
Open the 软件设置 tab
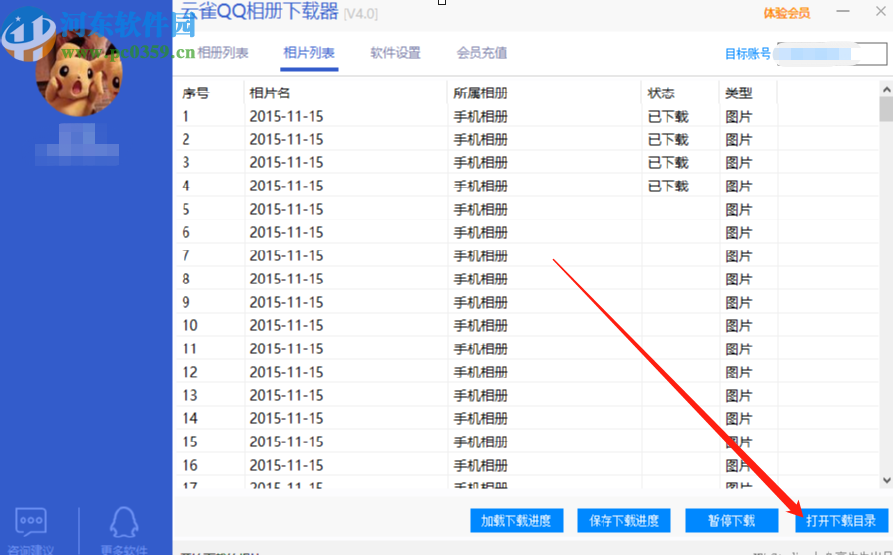click(395, 53)
